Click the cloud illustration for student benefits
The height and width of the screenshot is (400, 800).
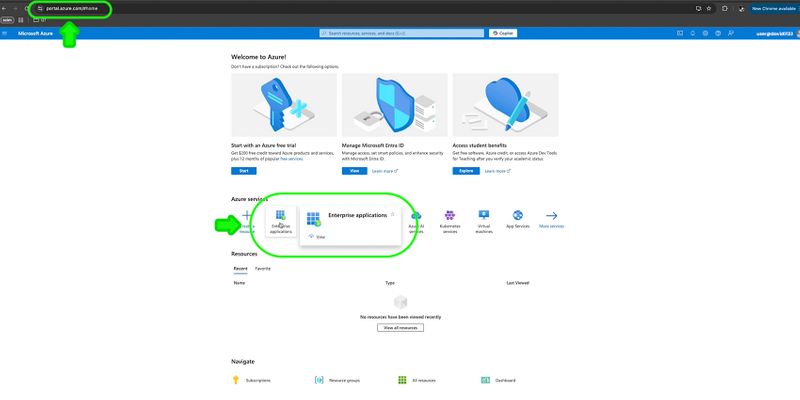click(506, 105)
